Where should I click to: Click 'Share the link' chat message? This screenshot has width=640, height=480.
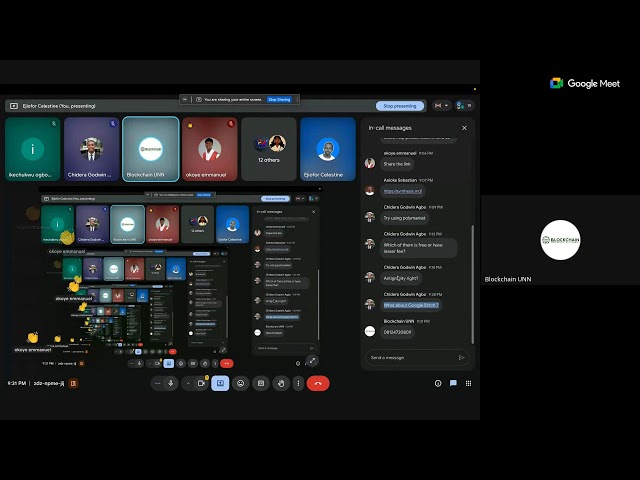click(x=397, y=164)
